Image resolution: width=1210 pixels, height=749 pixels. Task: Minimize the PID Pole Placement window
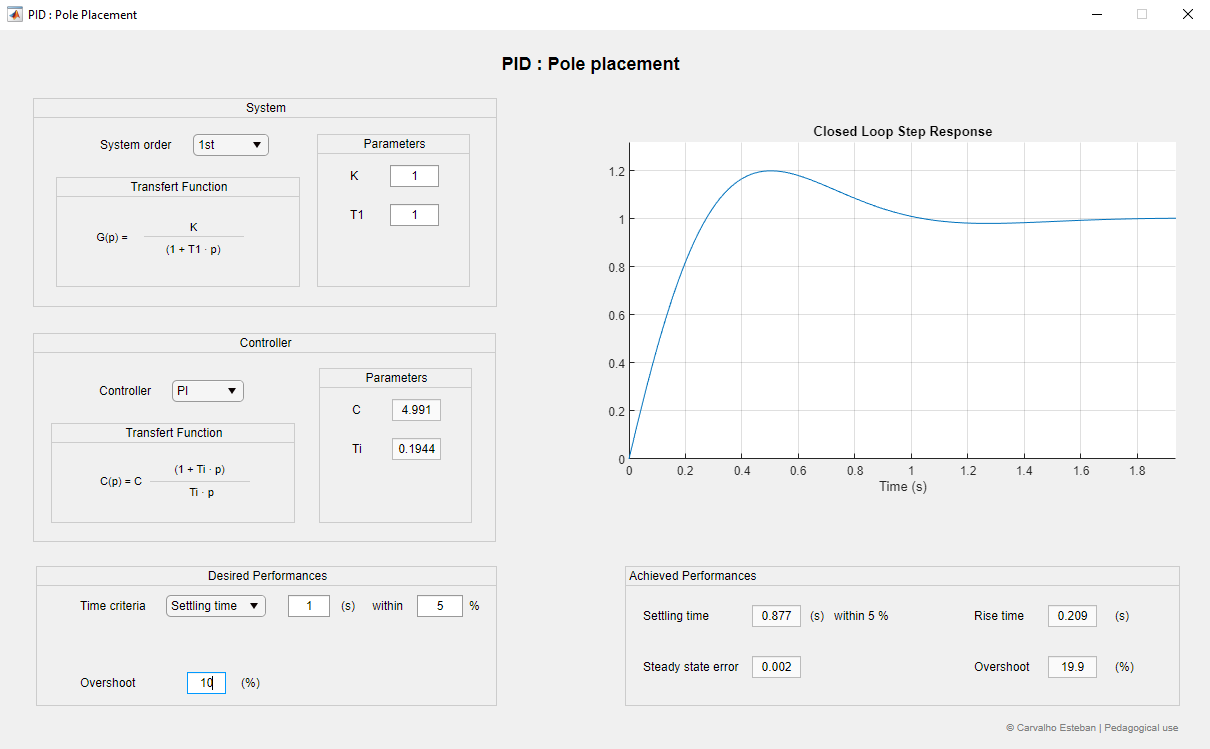(x=1097, y=14)
